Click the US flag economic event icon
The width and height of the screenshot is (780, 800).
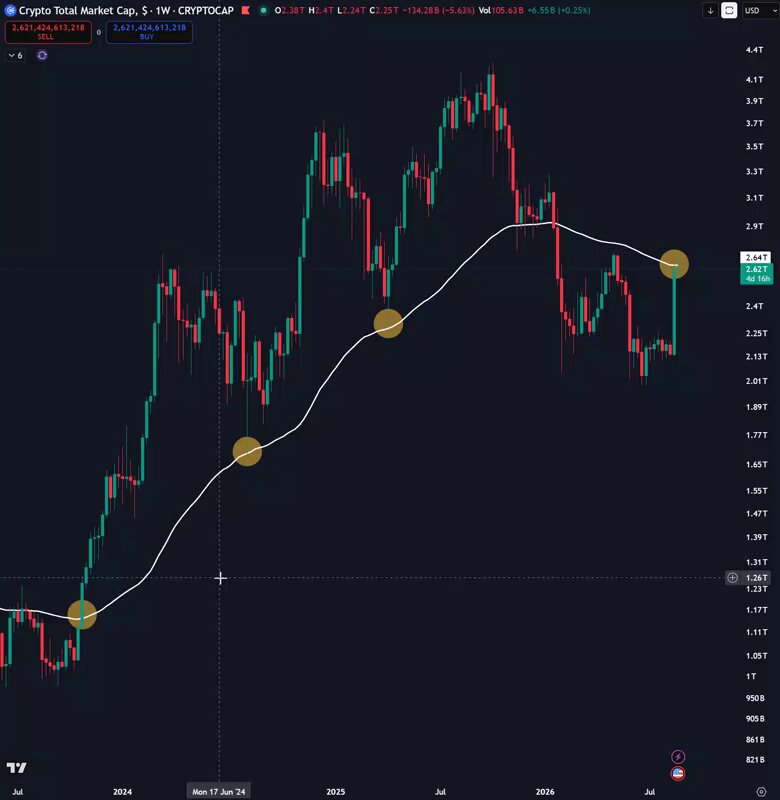pyautogui.click(x=677, y=773)
